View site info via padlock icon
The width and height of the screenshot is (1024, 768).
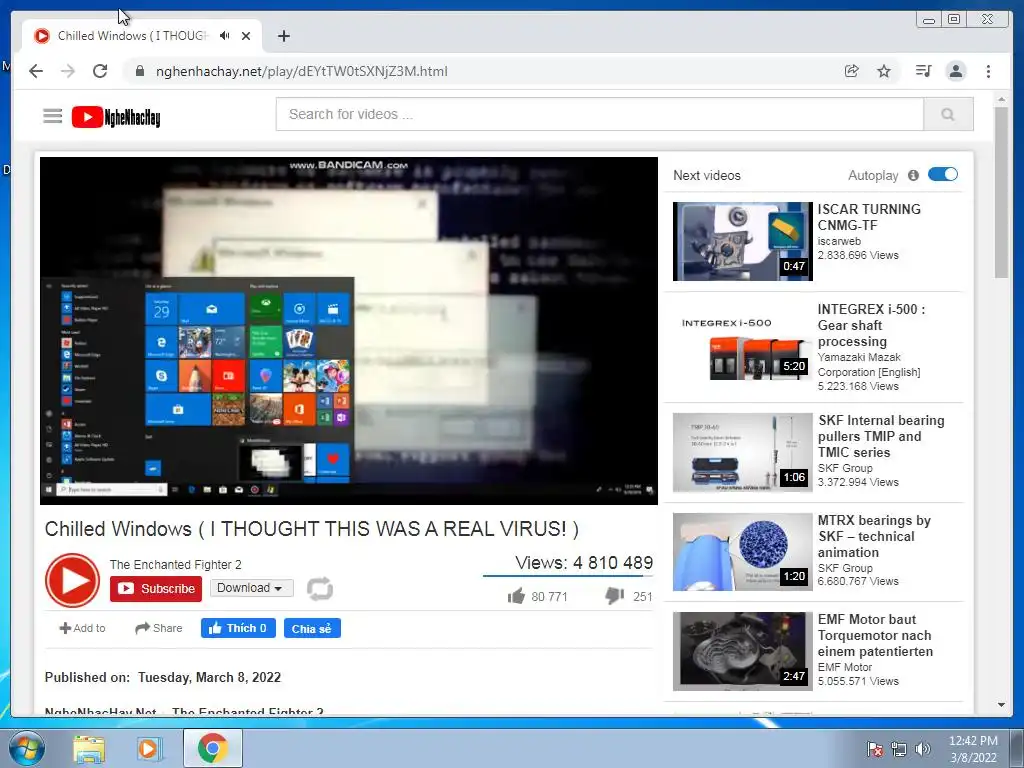click(139, 71)
